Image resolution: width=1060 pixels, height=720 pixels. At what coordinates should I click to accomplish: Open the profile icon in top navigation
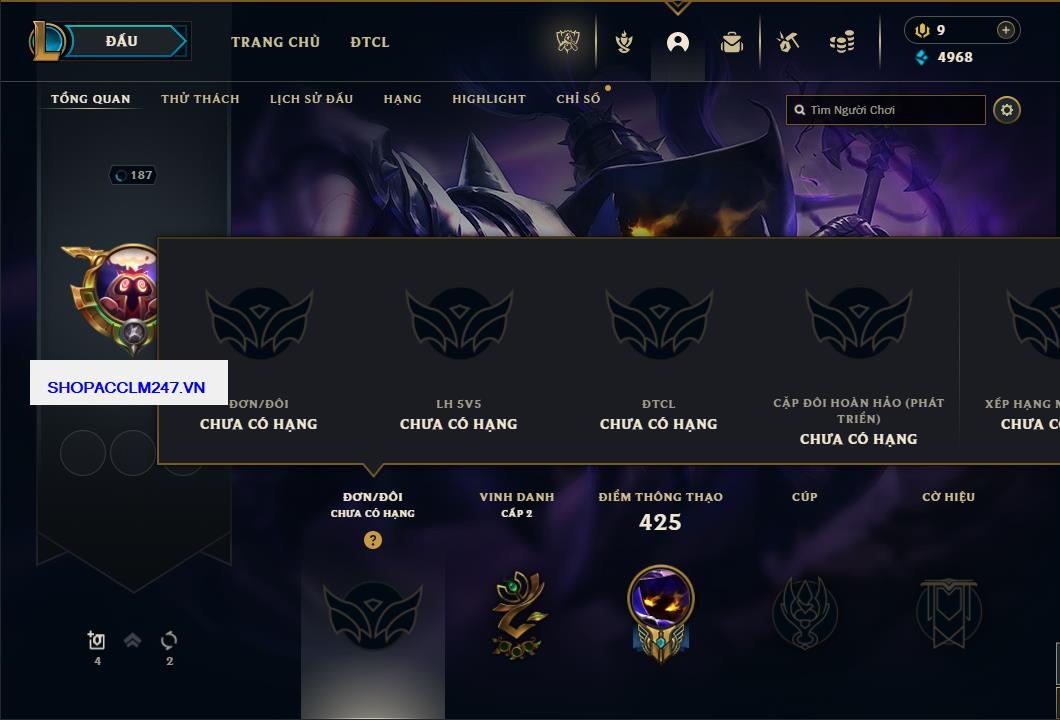(677, 43)
